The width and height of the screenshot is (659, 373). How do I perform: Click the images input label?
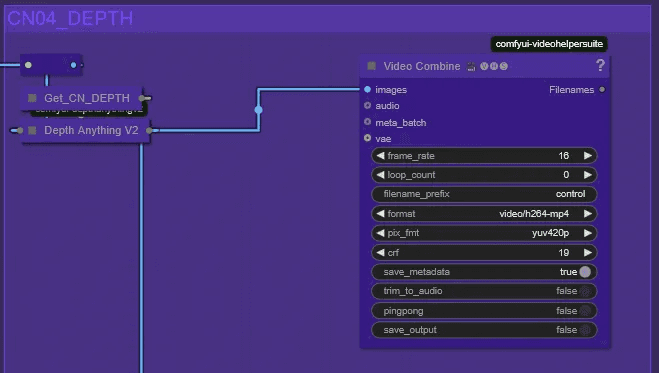(391, 90)
